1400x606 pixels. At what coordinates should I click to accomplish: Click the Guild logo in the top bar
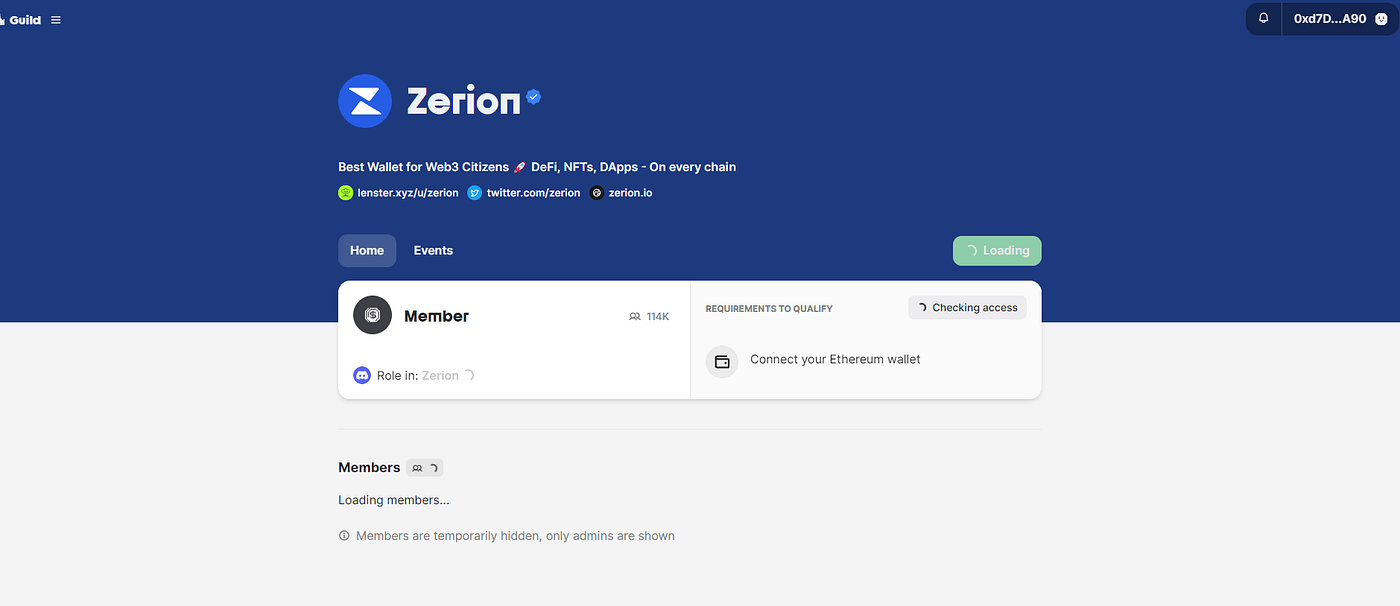[x=20, y=20]
